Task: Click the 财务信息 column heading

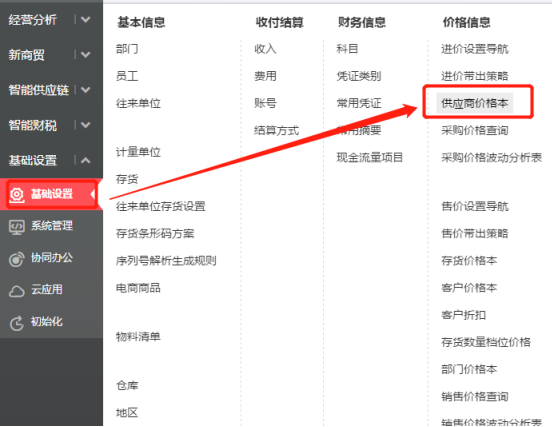Action: 362,22
